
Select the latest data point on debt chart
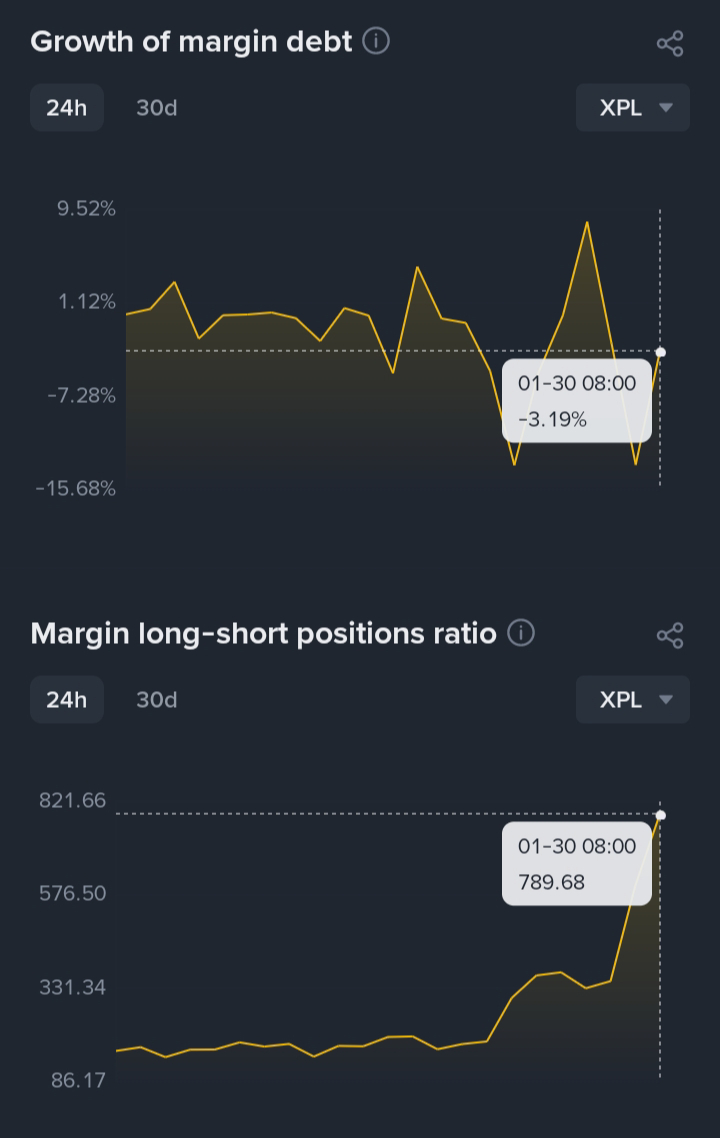tap(660, 352)
